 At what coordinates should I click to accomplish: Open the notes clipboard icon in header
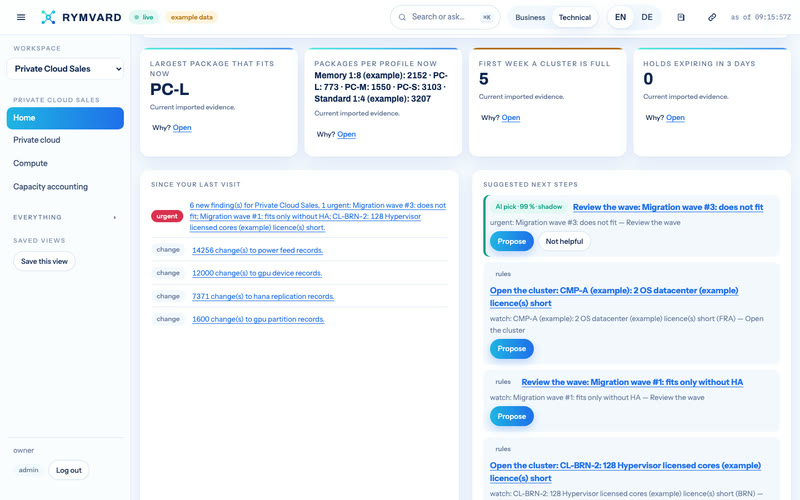[681, 17]
